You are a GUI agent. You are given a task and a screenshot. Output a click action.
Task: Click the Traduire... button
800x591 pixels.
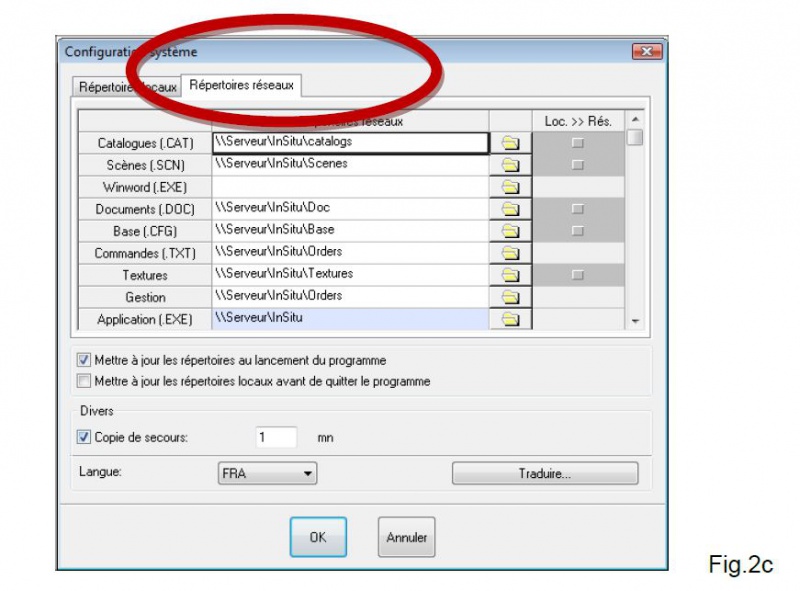point(544,474)
